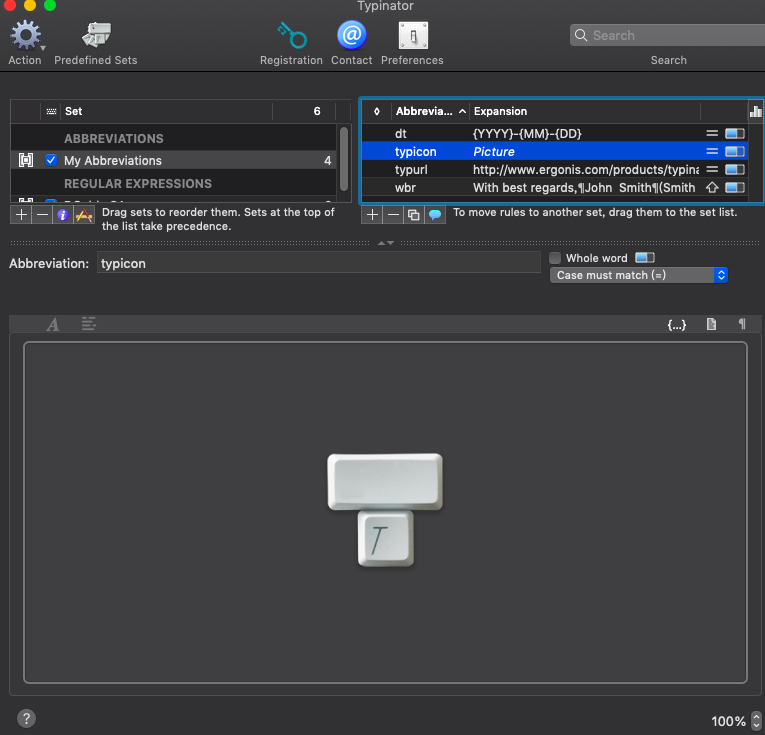Screen dimensions: 765x735
Task: Click the green zoom window button
Action: [x=50, y=5]
